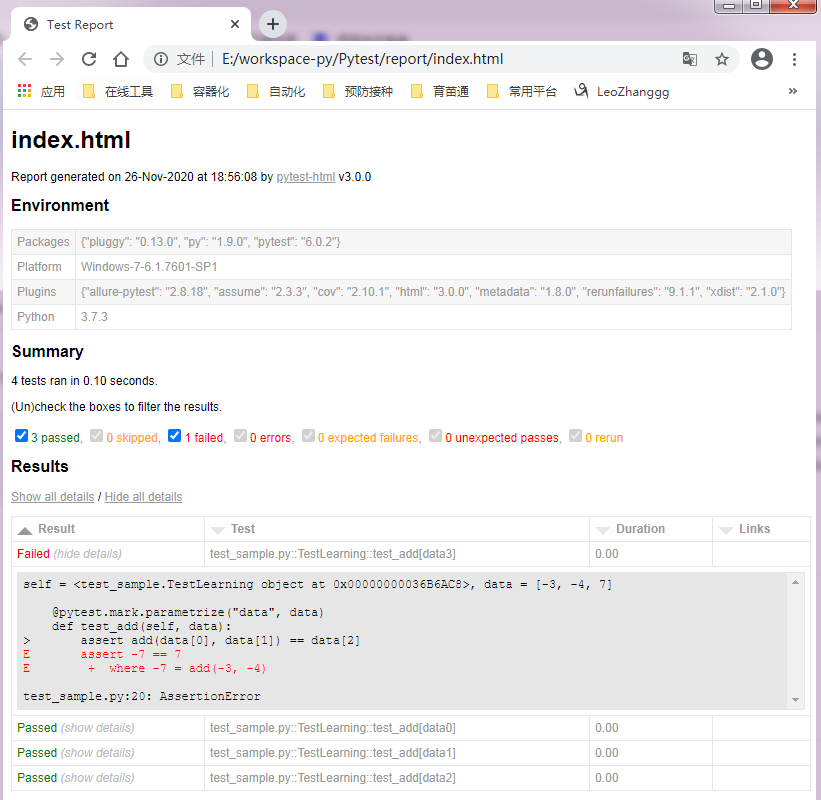Open a new browser tab

[273, 24]
